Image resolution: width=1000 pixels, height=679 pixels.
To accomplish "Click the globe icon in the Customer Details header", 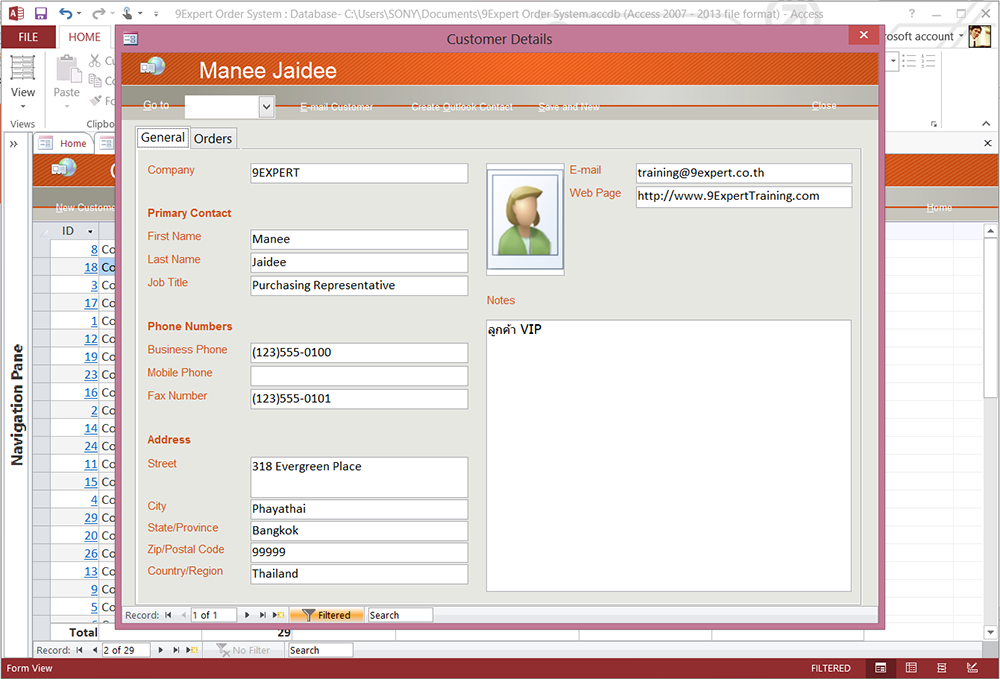I will point(152,66).
